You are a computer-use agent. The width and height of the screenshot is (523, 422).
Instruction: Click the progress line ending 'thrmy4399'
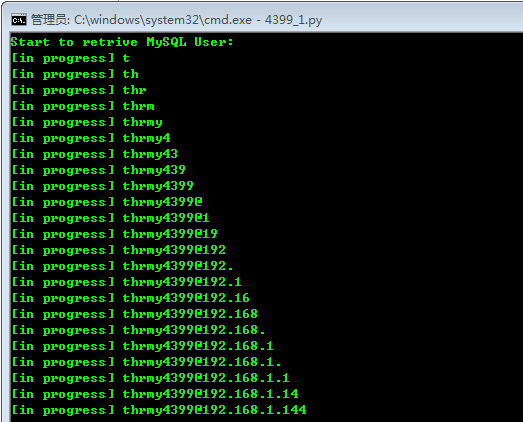coord(102,186)
